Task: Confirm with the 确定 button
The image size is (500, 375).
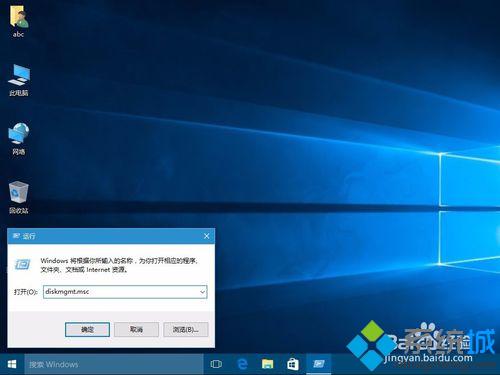Action: pyautogui.click(x=87, y=330)
